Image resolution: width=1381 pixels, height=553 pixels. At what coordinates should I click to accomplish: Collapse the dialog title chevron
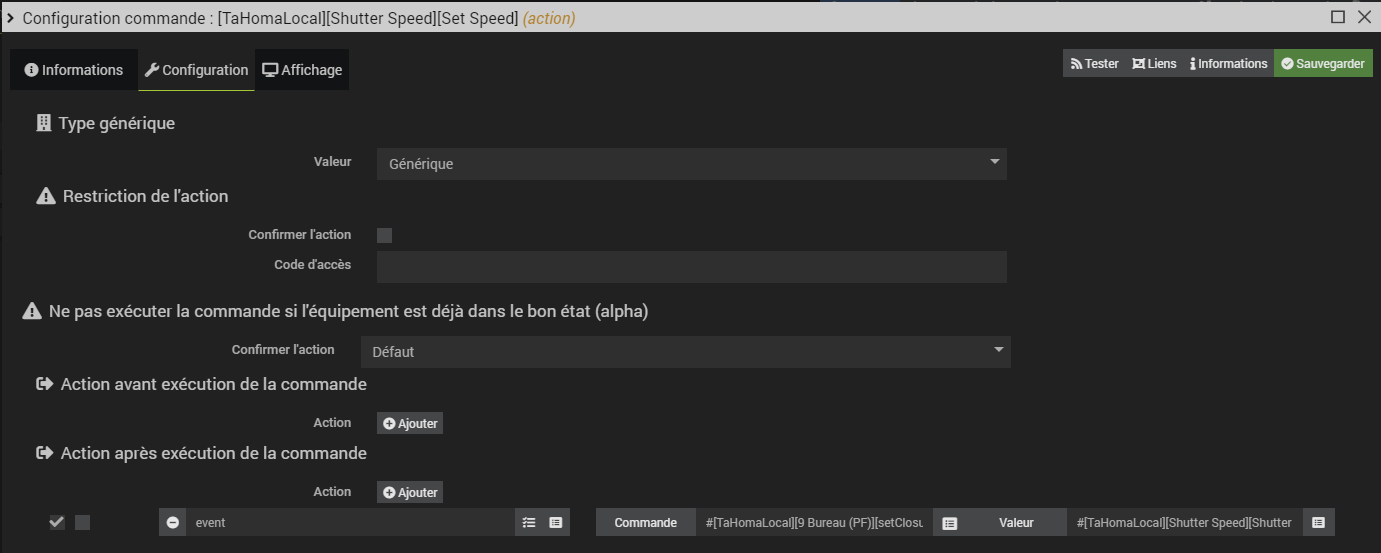pos(10,18)
